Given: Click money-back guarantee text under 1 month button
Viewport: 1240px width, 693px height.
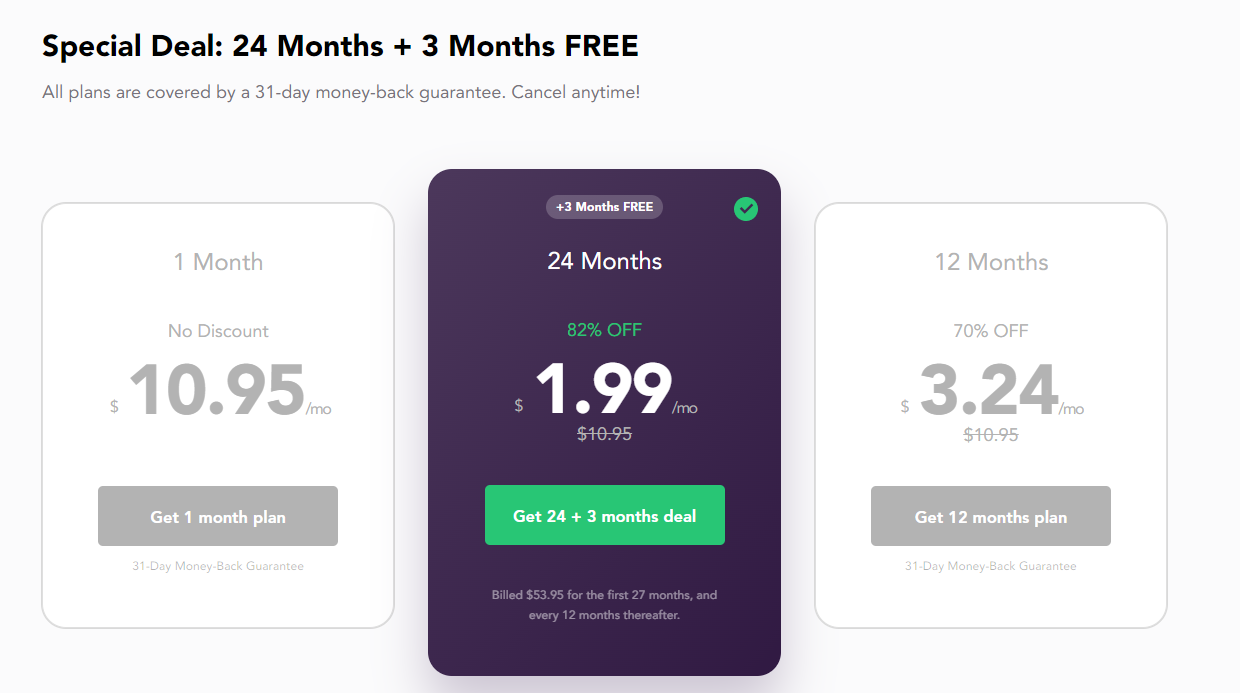Looking at the screenshot, I should (218, 566).
